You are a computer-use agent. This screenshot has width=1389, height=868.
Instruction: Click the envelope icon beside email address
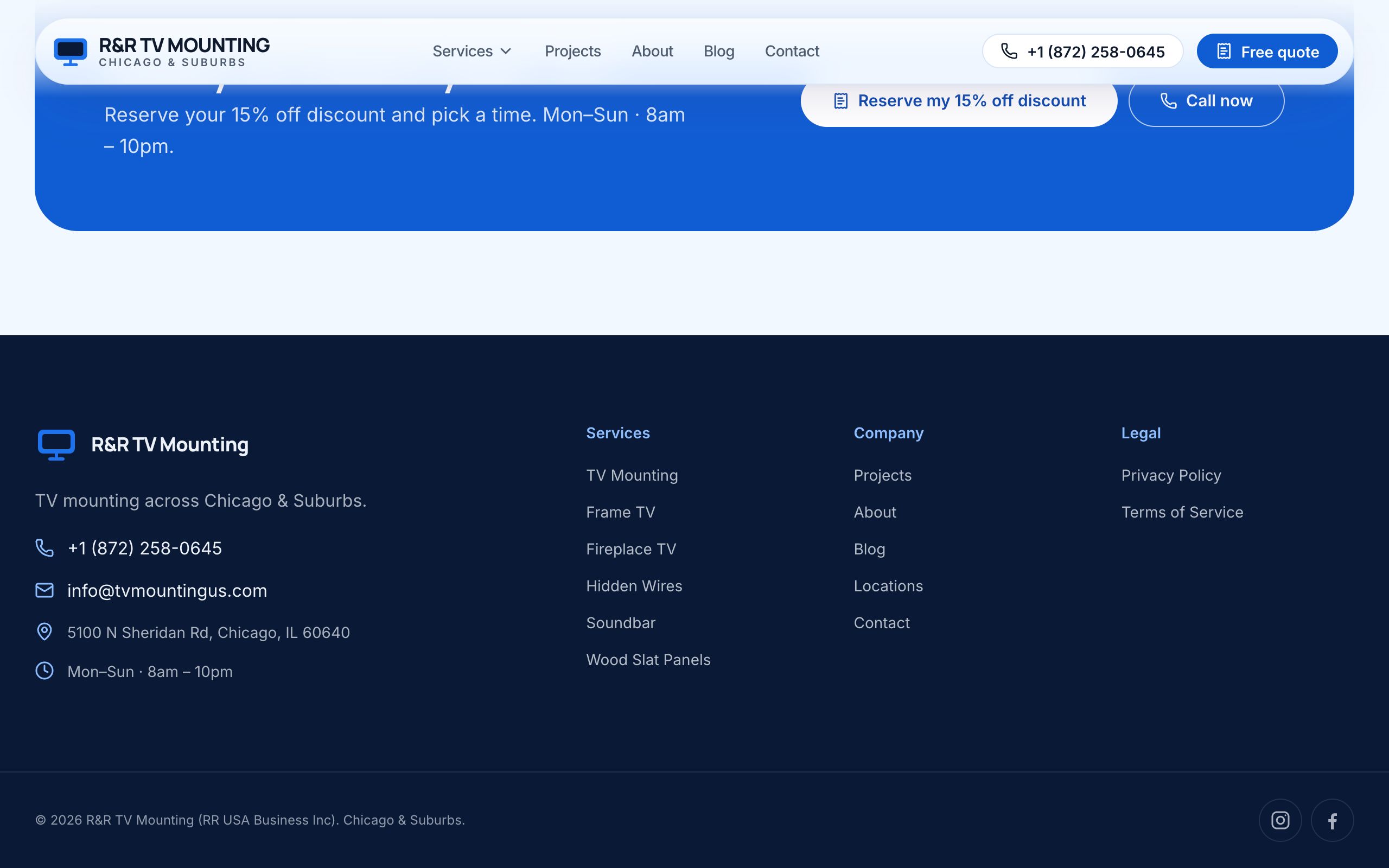(x=45, y=590)
